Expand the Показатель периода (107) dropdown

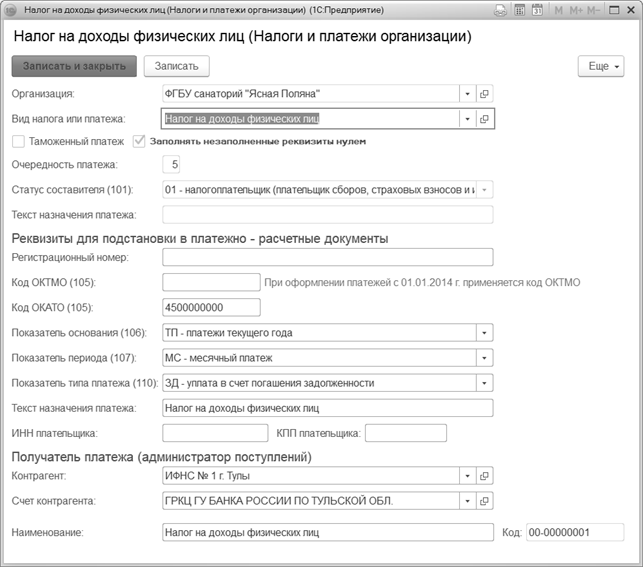[x=484, y=358]
